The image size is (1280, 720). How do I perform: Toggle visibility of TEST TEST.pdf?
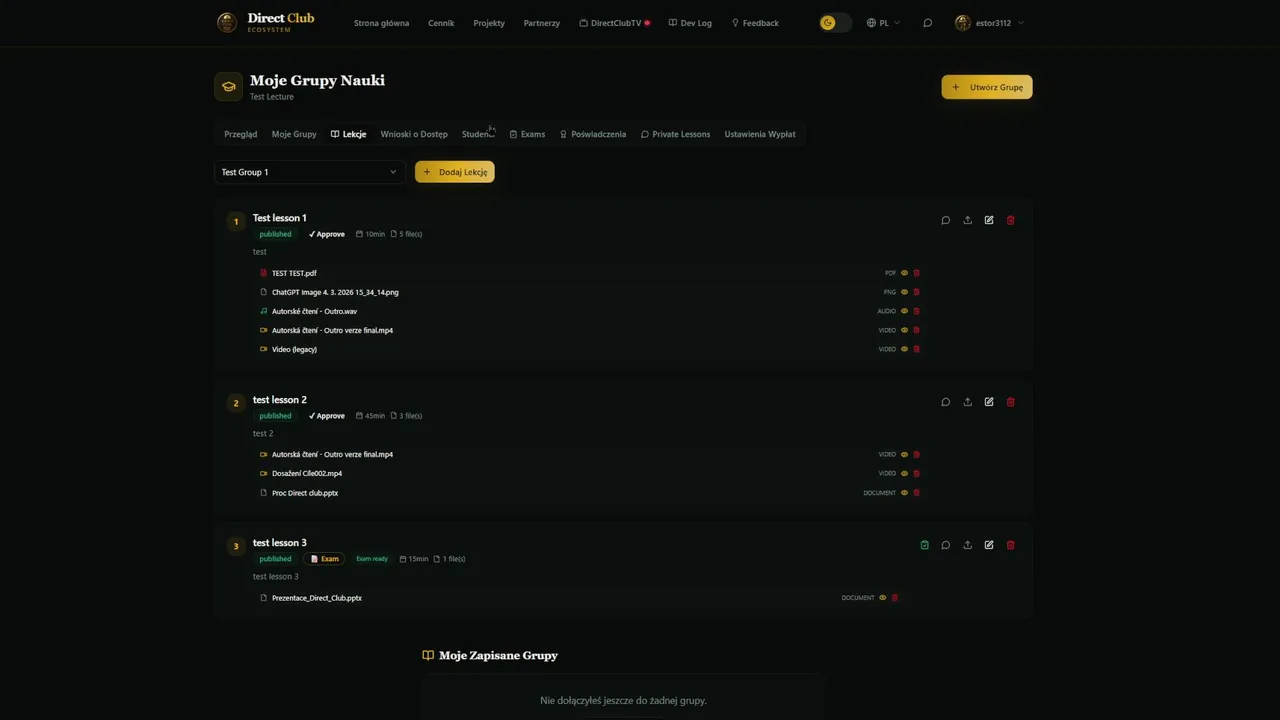(904, 273)
